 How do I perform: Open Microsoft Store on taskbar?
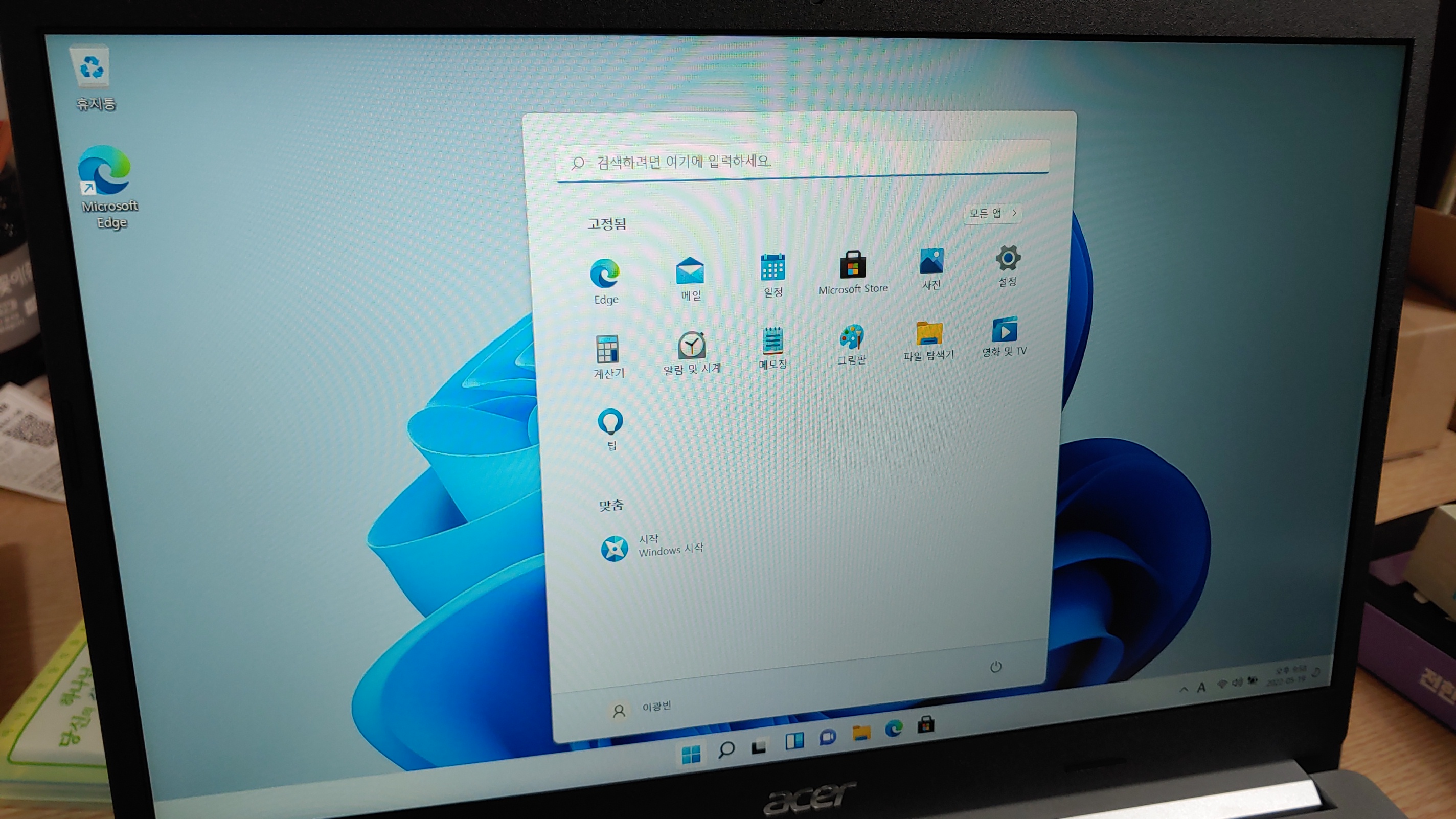click(926, 723)
